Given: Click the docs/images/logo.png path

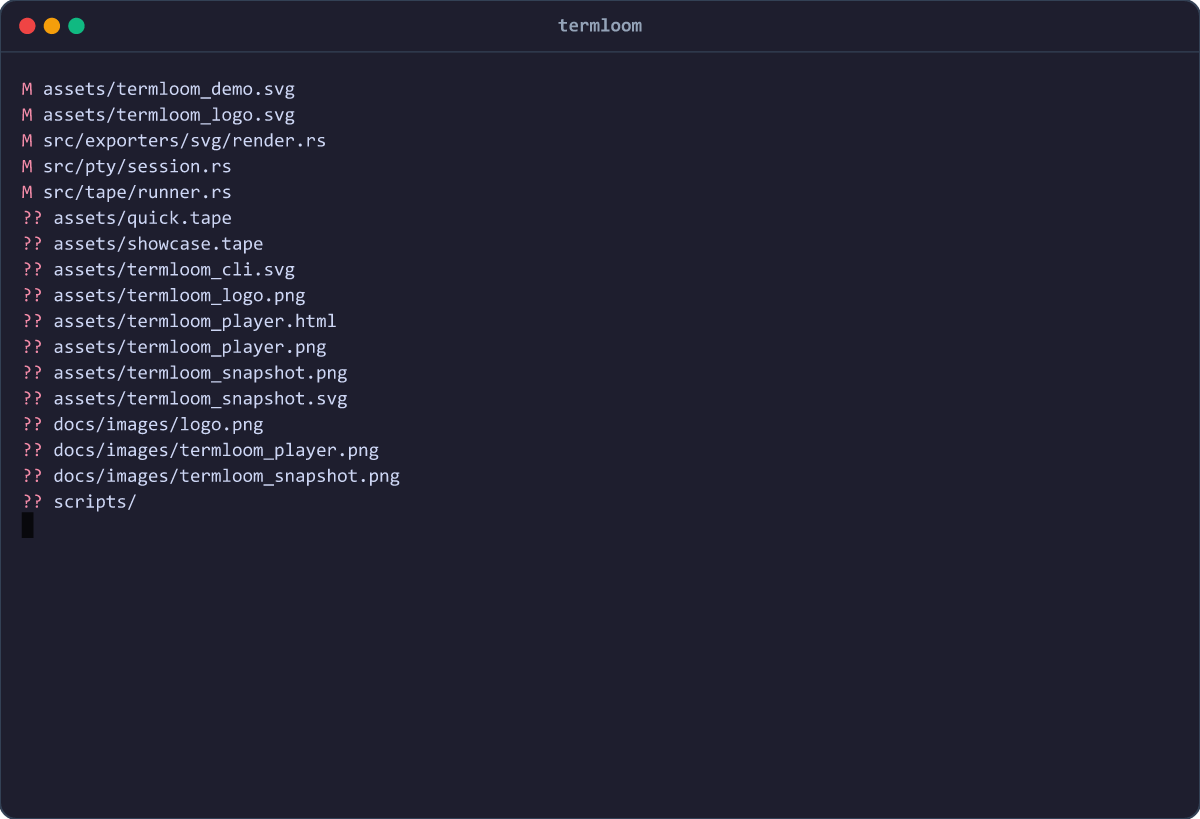Looking at the screenshot, I should tap(158, 425).
